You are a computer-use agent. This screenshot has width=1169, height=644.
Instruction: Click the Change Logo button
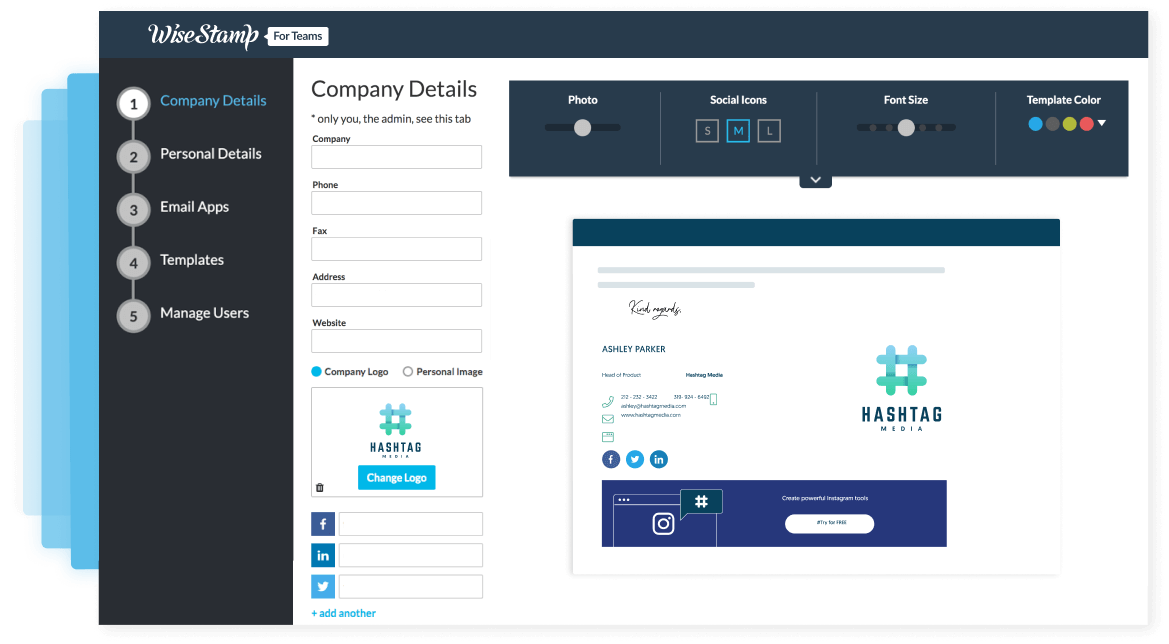[x=396, y=477]
